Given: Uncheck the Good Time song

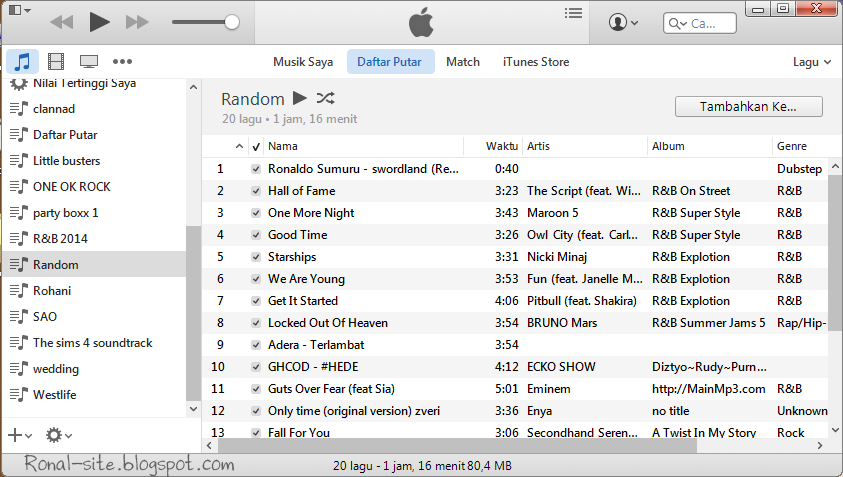Looking at the screenshot, I should point(256,235).
